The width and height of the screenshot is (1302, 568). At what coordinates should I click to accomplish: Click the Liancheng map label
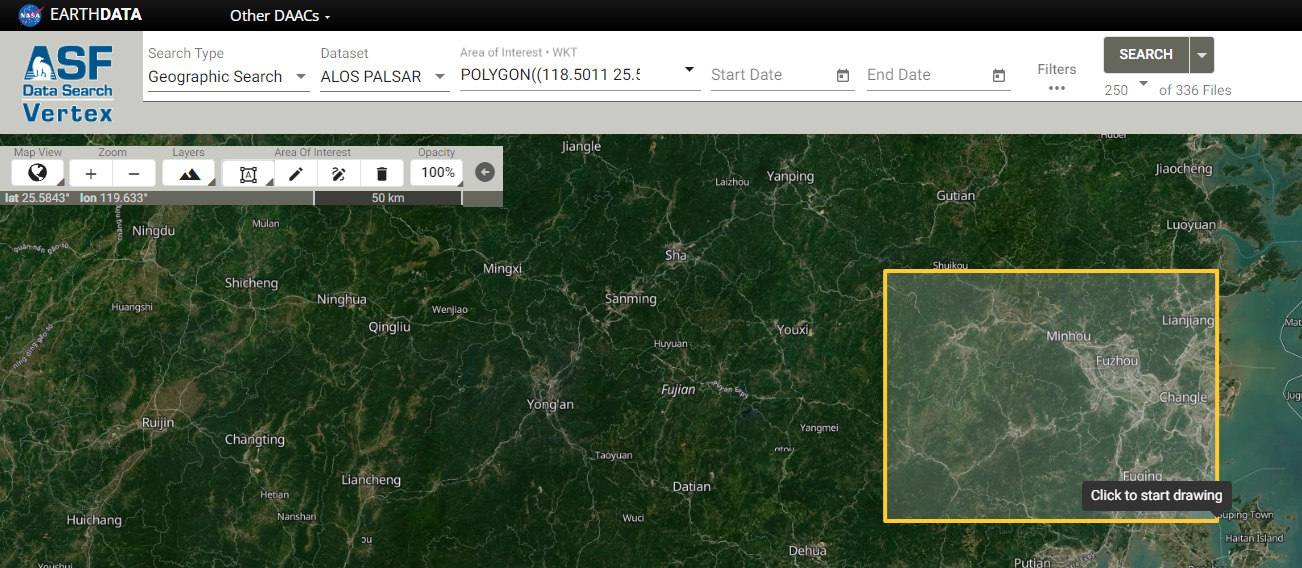click(371, 480)
